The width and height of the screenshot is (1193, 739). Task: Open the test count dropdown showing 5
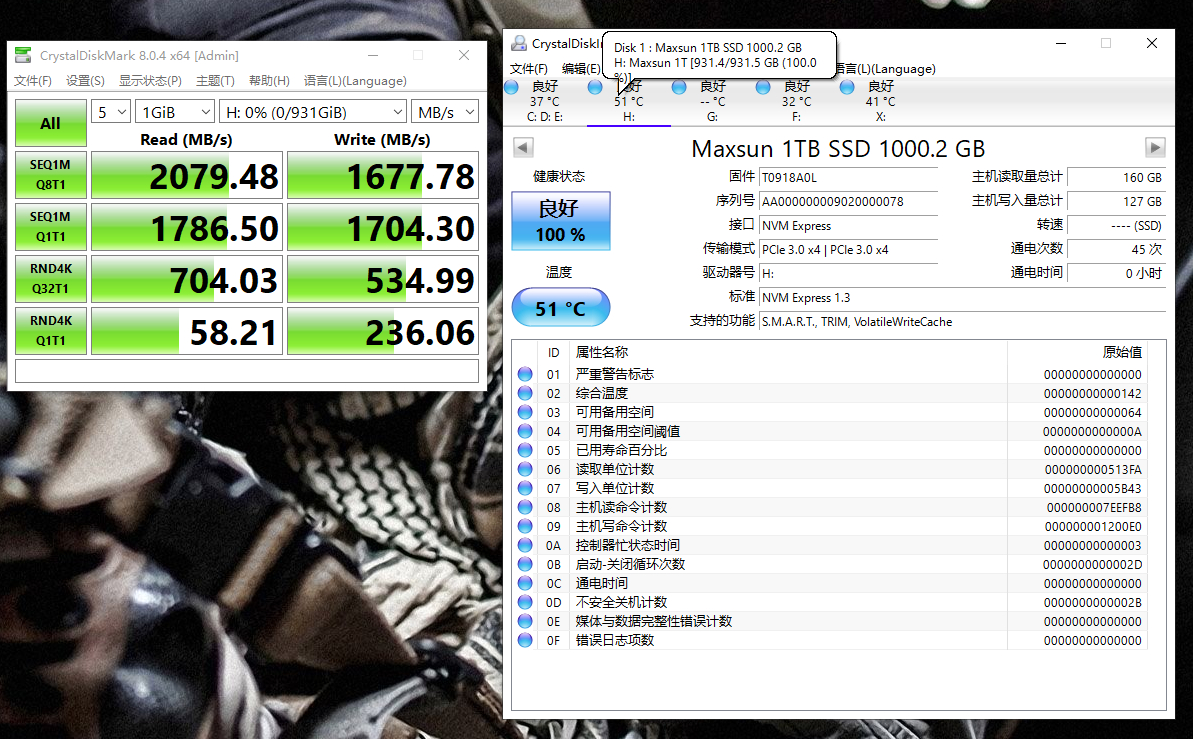point(111,112)
